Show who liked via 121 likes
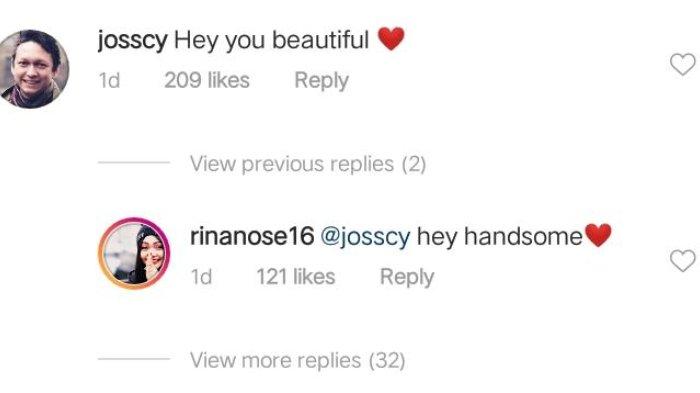700x393 pixels. click(296, 276)
